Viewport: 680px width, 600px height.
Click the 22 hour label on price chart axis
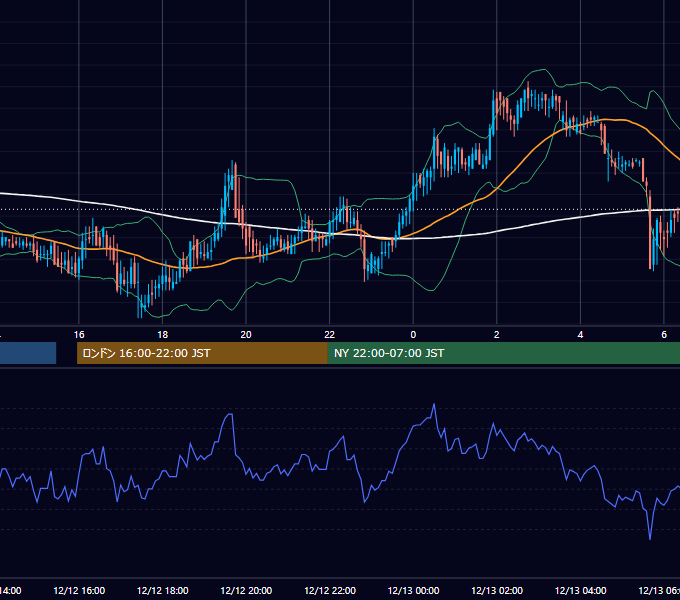coord(330,335)
